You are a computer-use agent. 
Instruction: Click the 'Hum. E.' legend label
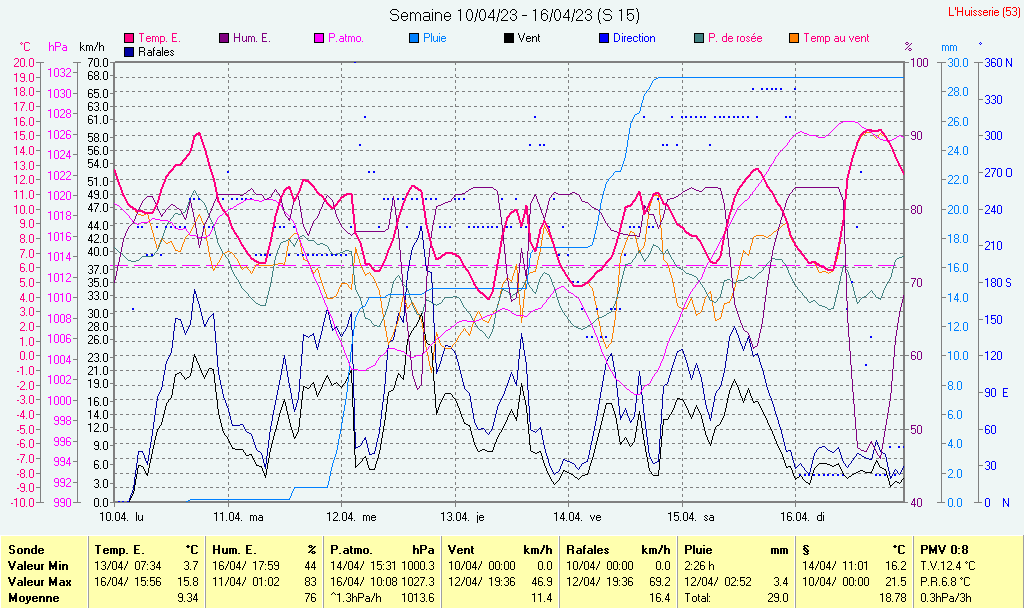coord(251,39)
